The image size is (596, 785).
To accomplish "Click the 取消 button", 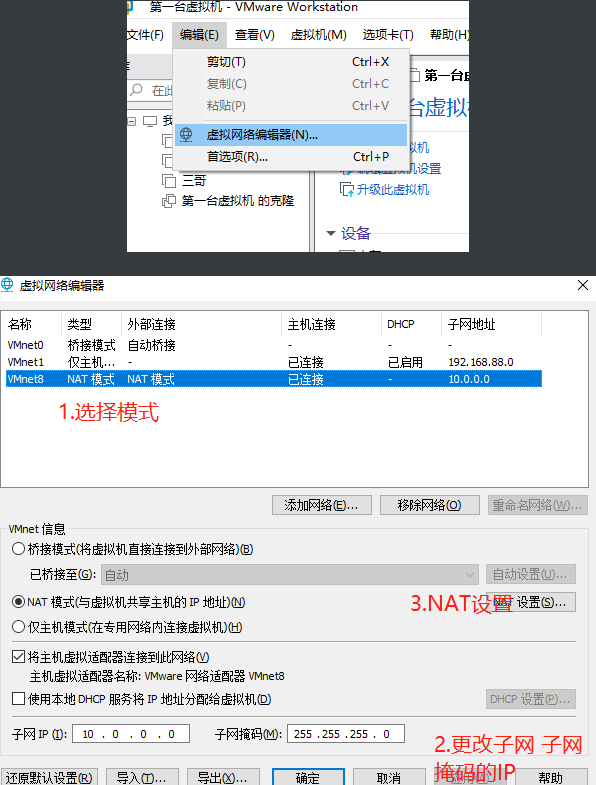I will (389, 777).
